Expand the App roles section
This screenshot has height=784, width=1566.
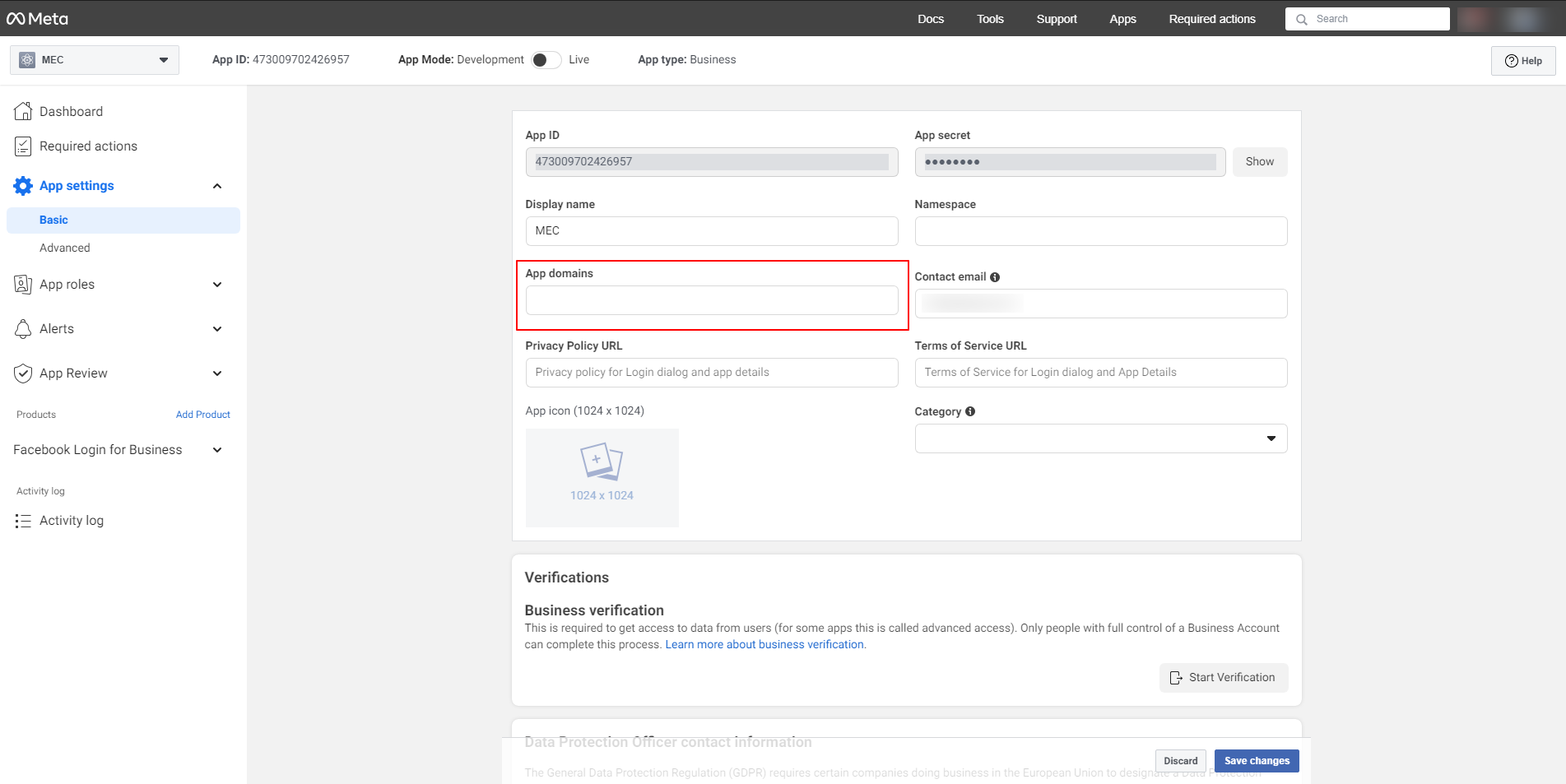click(217, 285)
